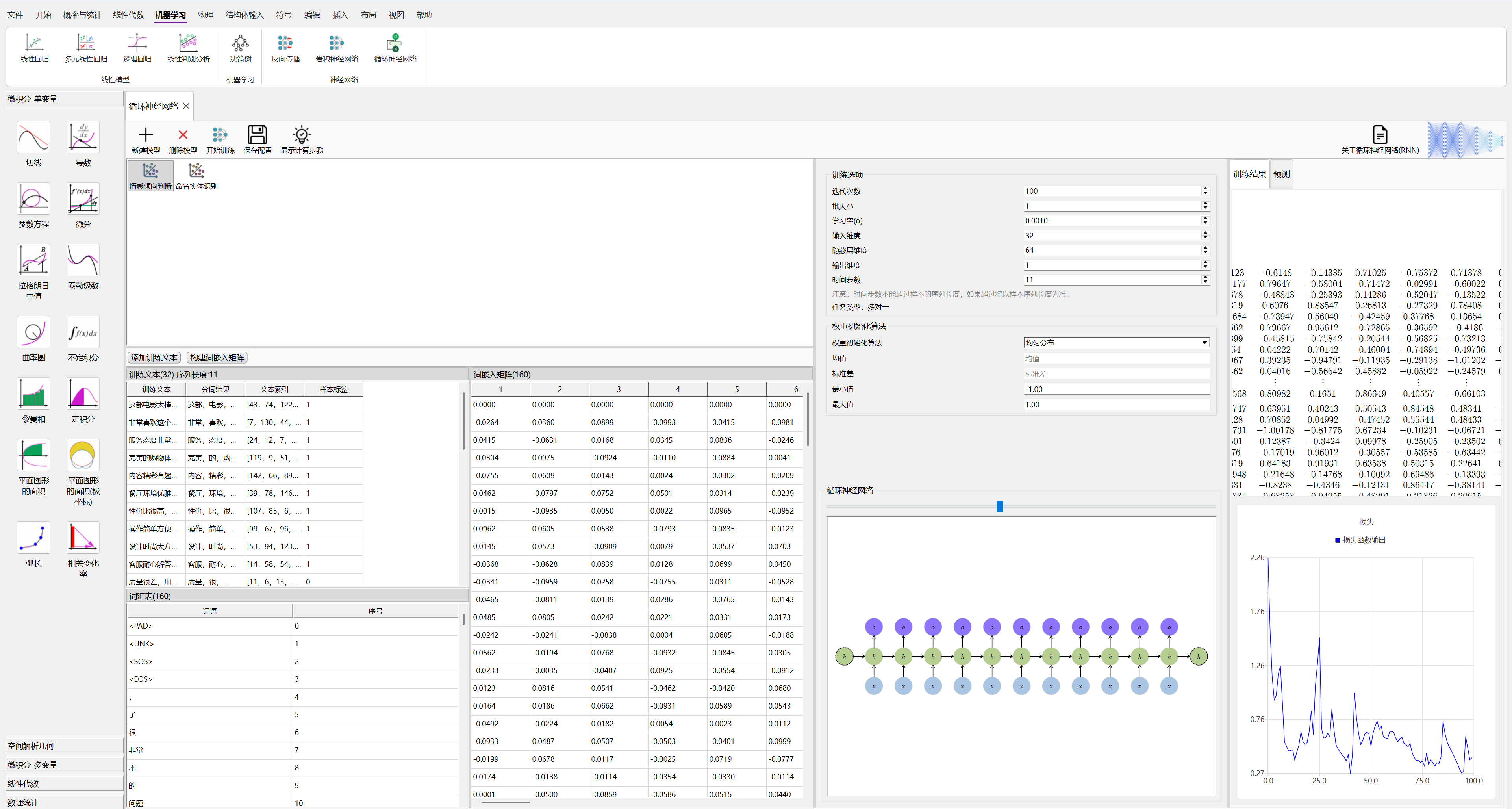Switch to the 预测 tab

[1281, 174]
